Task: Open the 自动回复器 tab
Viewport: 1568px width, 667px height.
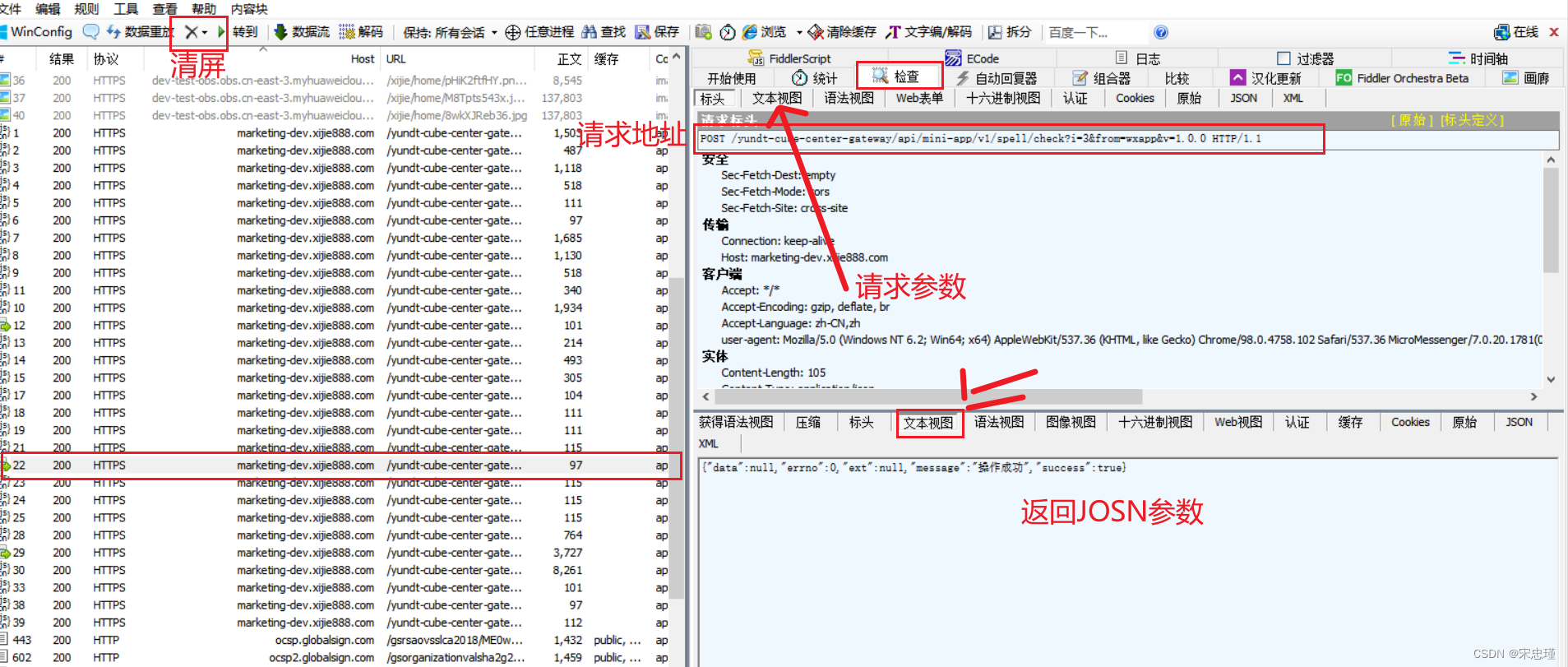Action: [x=996, y=78]
